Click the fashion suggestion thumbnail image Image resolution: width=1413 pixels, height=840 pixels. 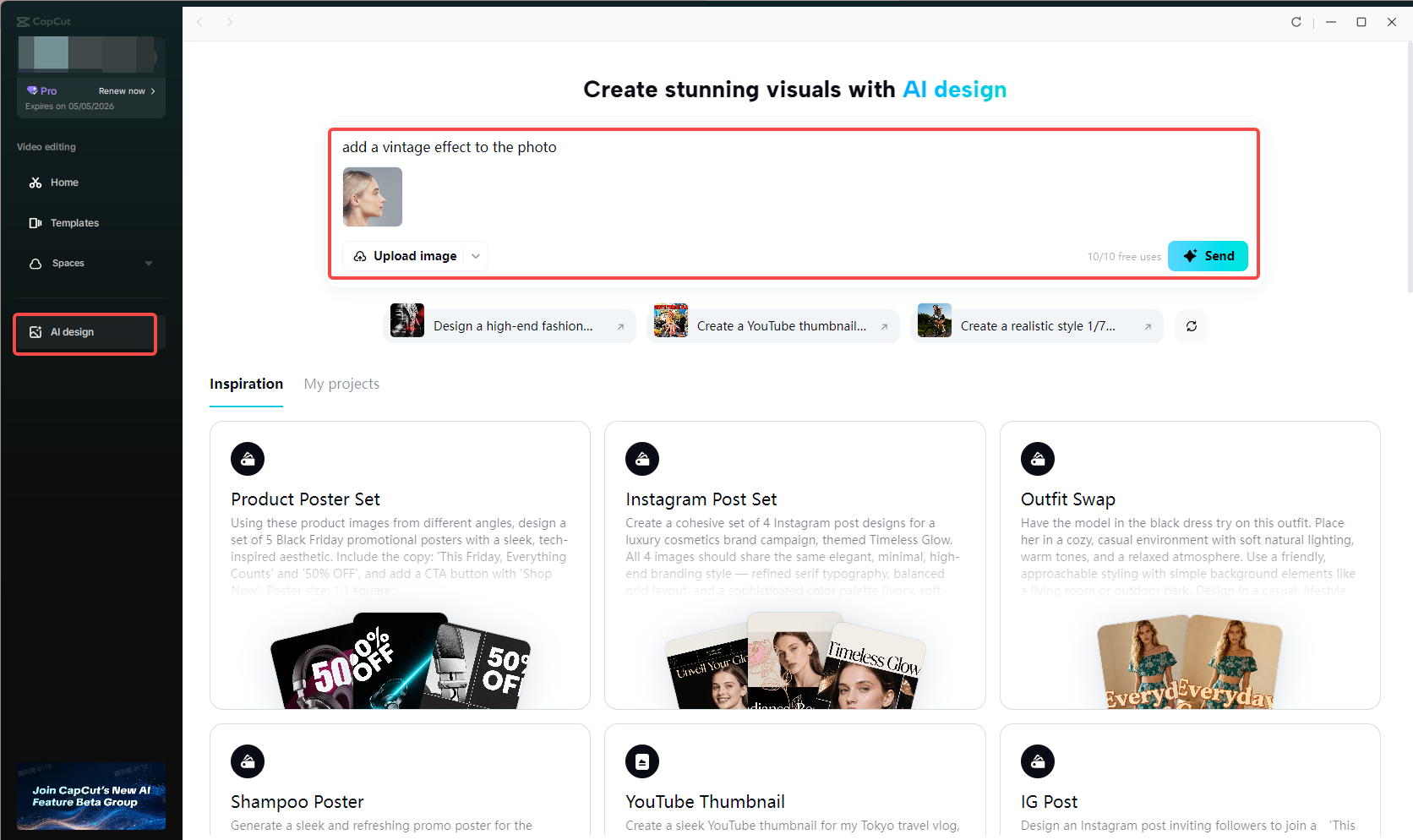(x=407, y=320)
